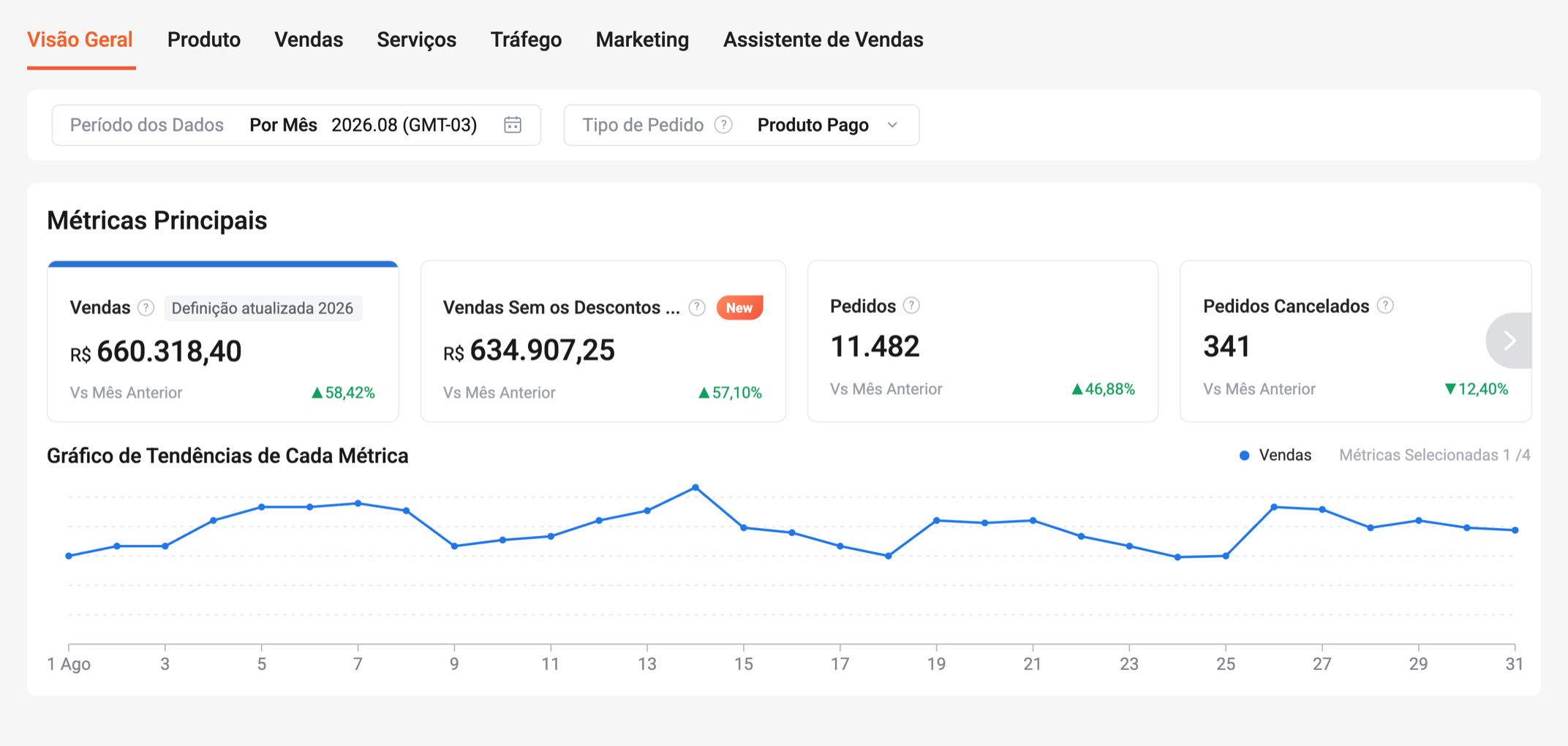
Task: Switch to the Visão Geral tab
Action: tap(80, 39)
